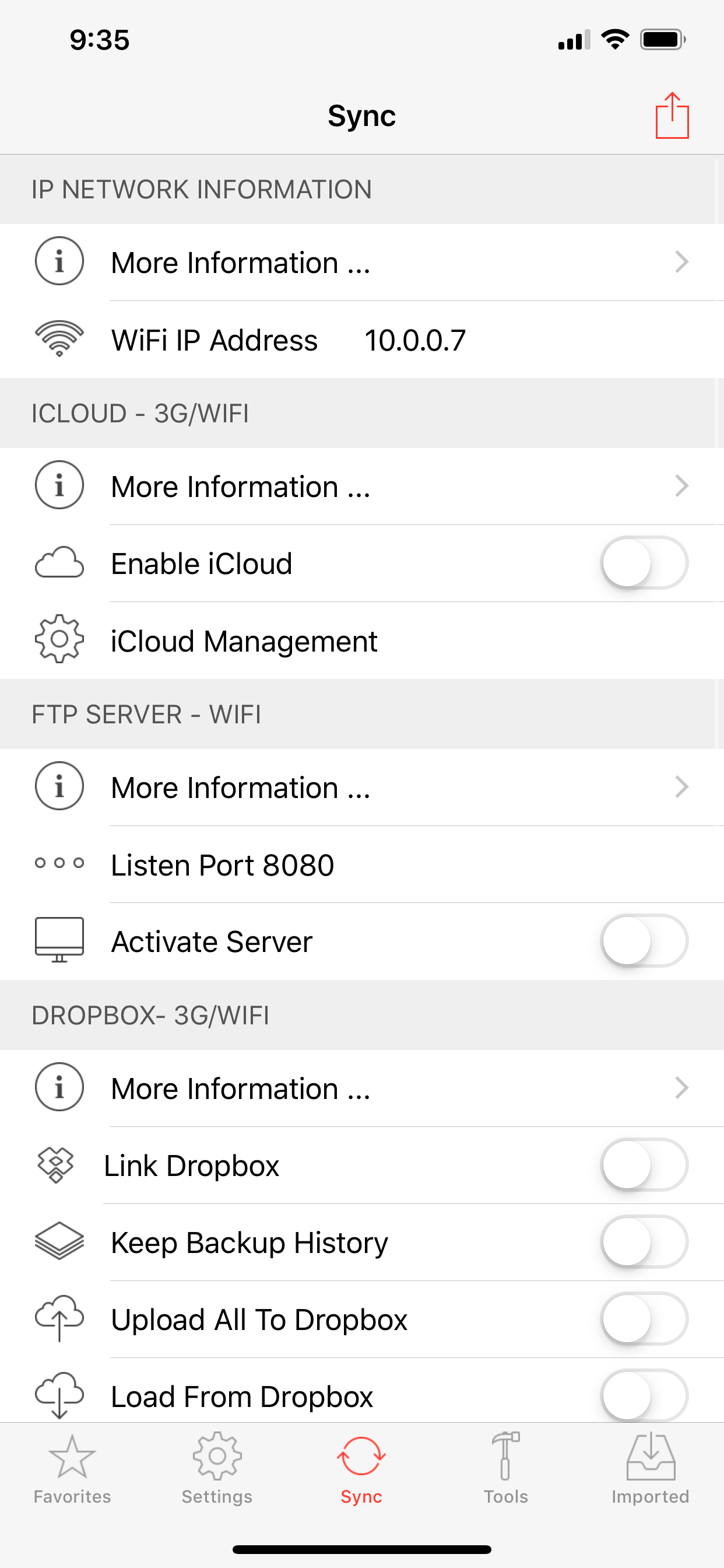This screenshot has width=724, height=1568.
Task: Open iCloud Management
Action: pos(244,641)
